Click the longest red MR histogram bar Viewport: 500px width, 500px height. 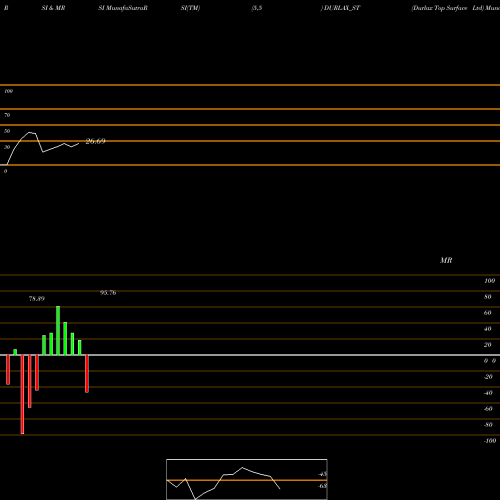pyautogui.click(x=22, y=394)
